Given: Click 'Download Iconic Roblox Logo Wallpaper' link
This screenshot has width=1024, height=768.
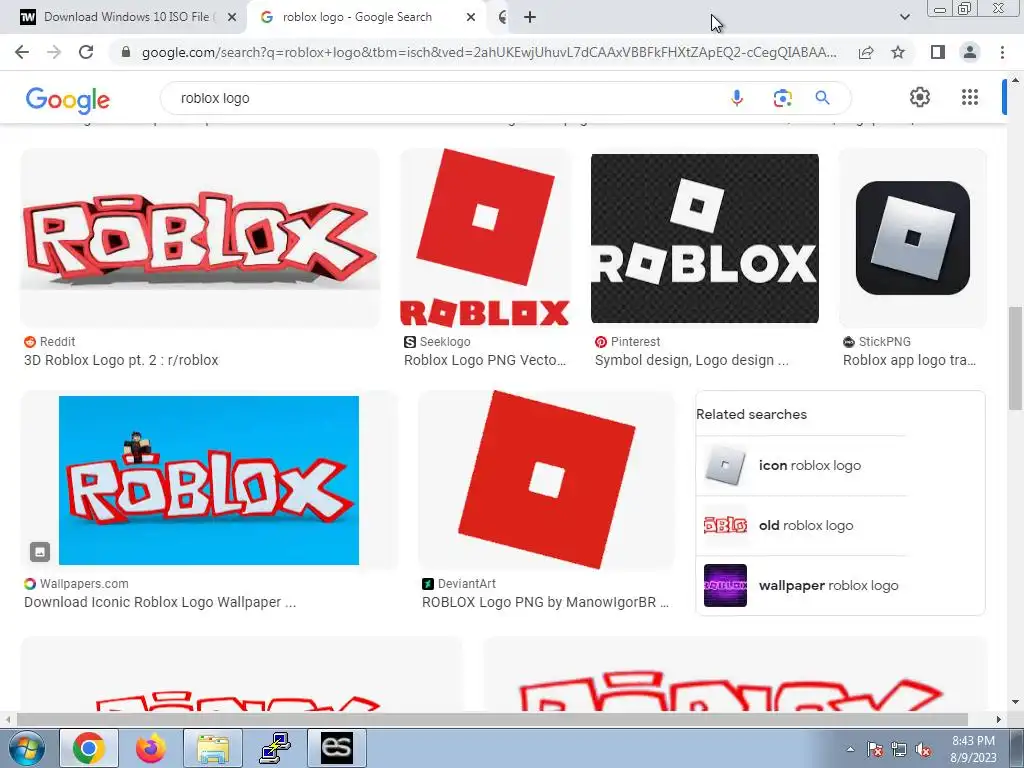Looking at the screenshot, I should 160,602.
